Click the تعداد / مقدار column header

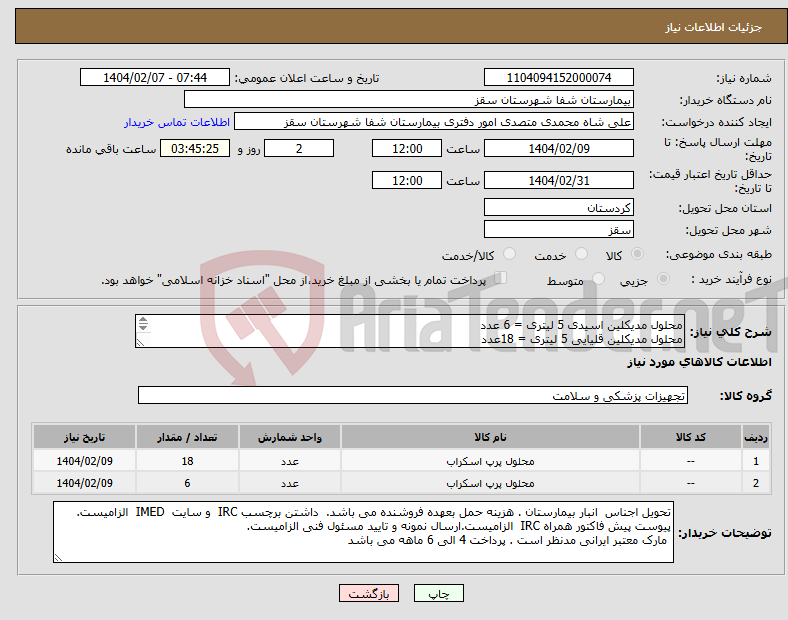187,437
